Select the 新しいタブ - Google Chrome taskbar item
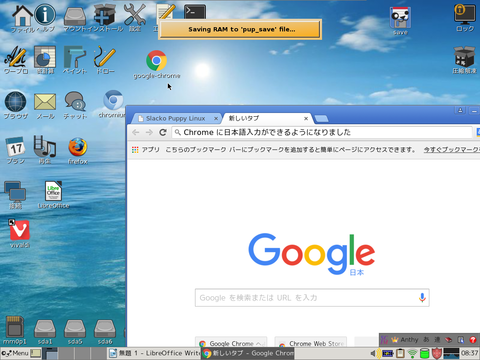This screenshot has width=480, height=360. (x=248, y=353)
